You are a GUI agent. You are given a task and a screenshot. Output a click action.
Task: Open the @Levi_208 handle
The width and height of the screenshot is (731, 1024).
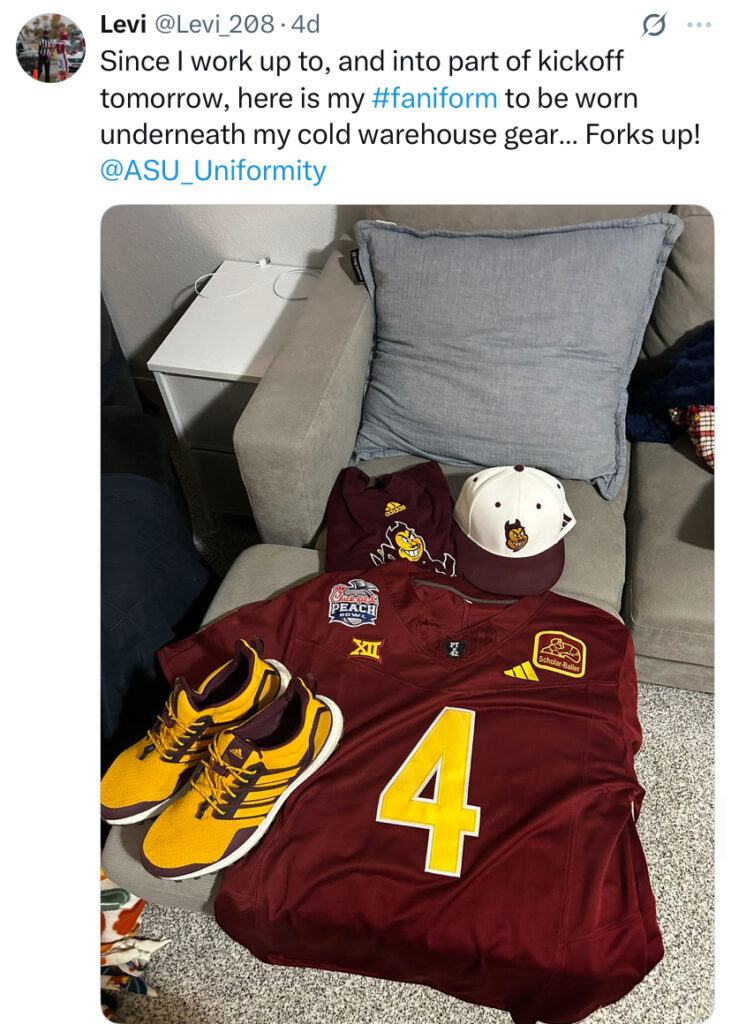pos(214,25)
